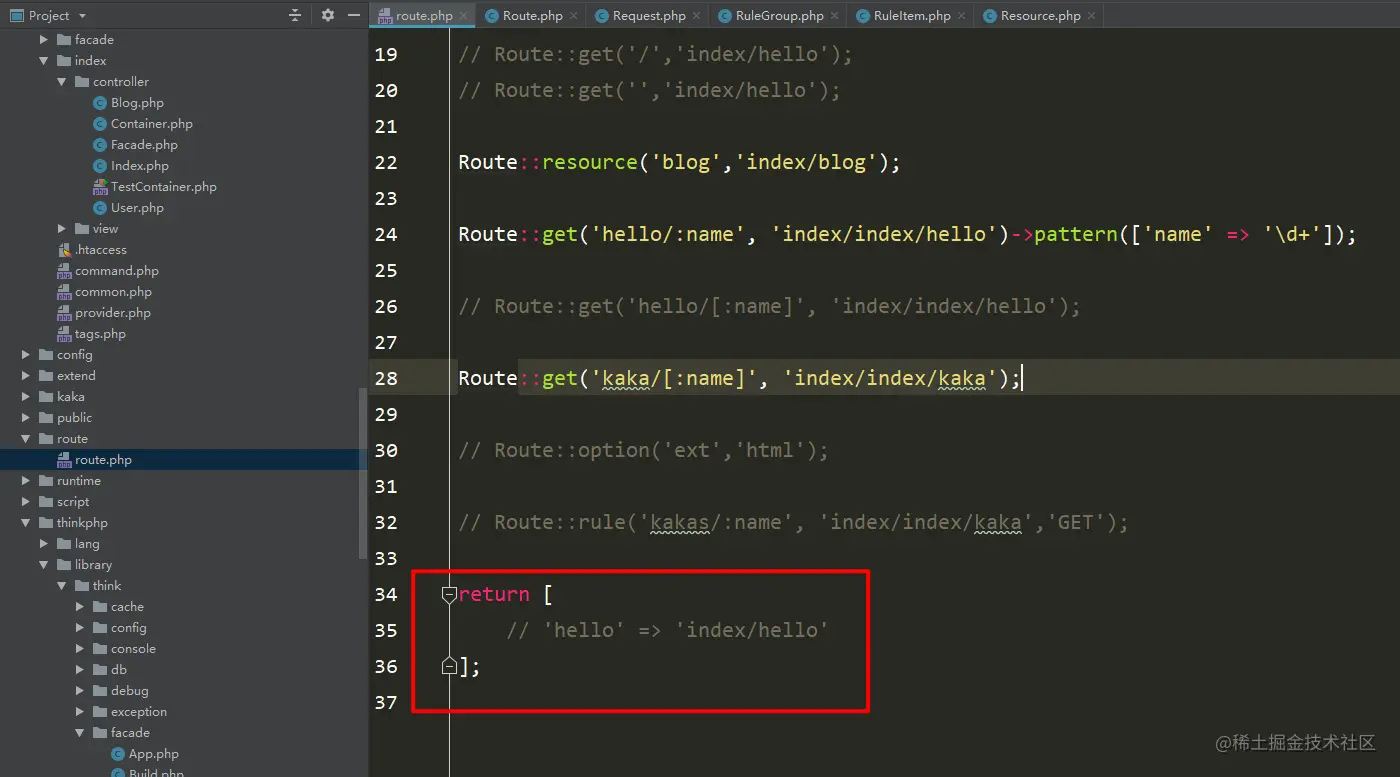Expand the console folder arrow
The width and height of the screenshot is (1400, 777).
coord(80,649)
